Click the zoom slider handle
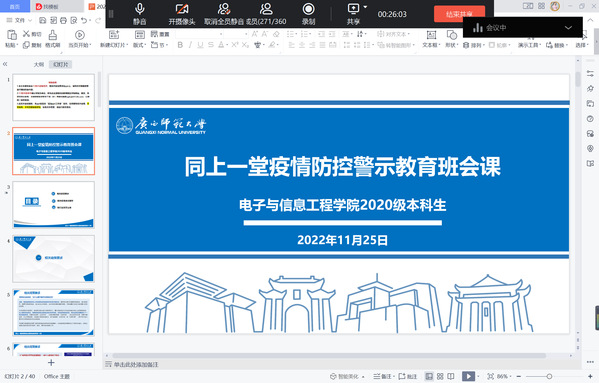The image size is (599, 383). coord(549,377)
